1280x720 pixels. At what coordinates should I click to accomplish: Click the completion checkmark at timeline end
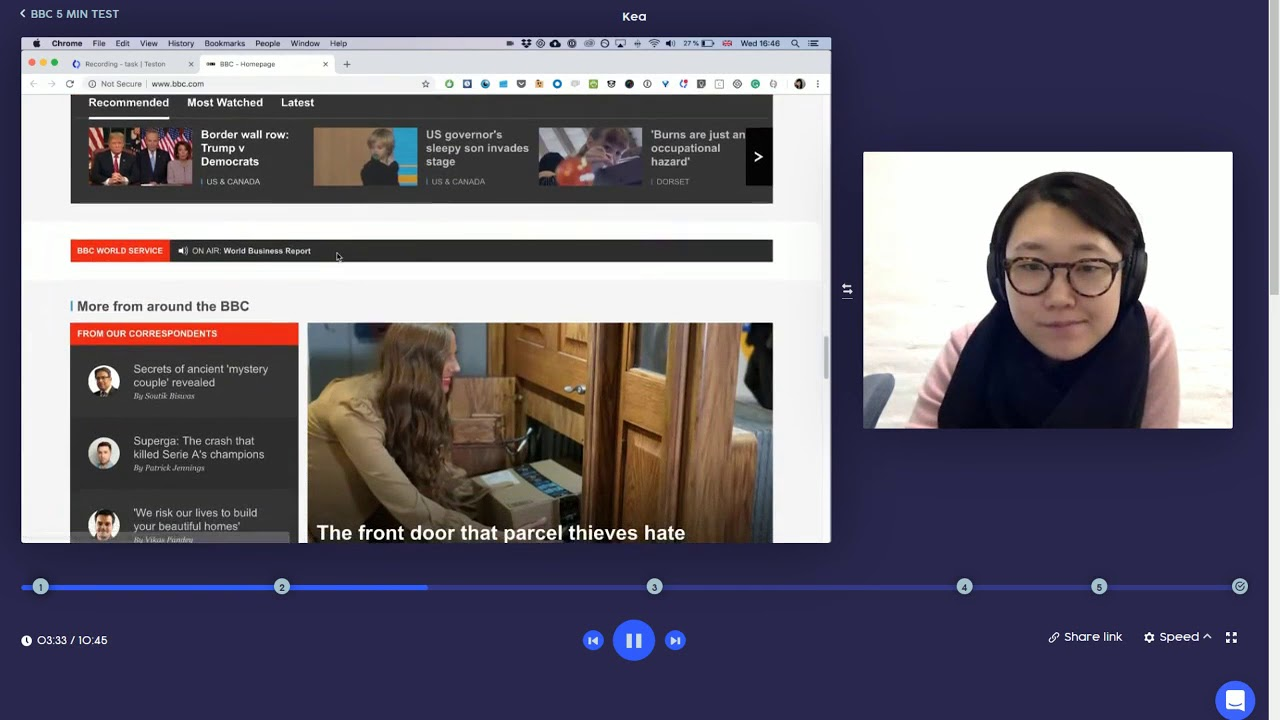pos(1240,587)
